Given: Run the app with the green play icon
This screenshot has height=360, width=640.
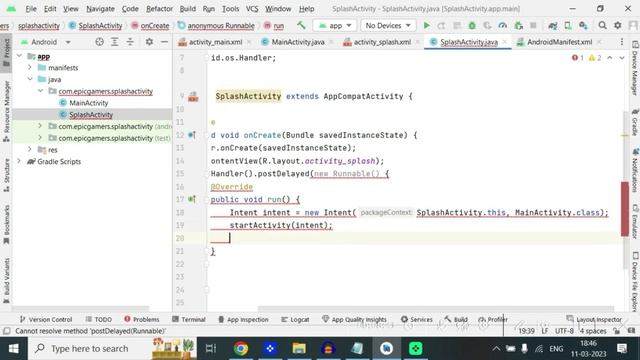Looking at the screenshot, I should tap(426, 25).
